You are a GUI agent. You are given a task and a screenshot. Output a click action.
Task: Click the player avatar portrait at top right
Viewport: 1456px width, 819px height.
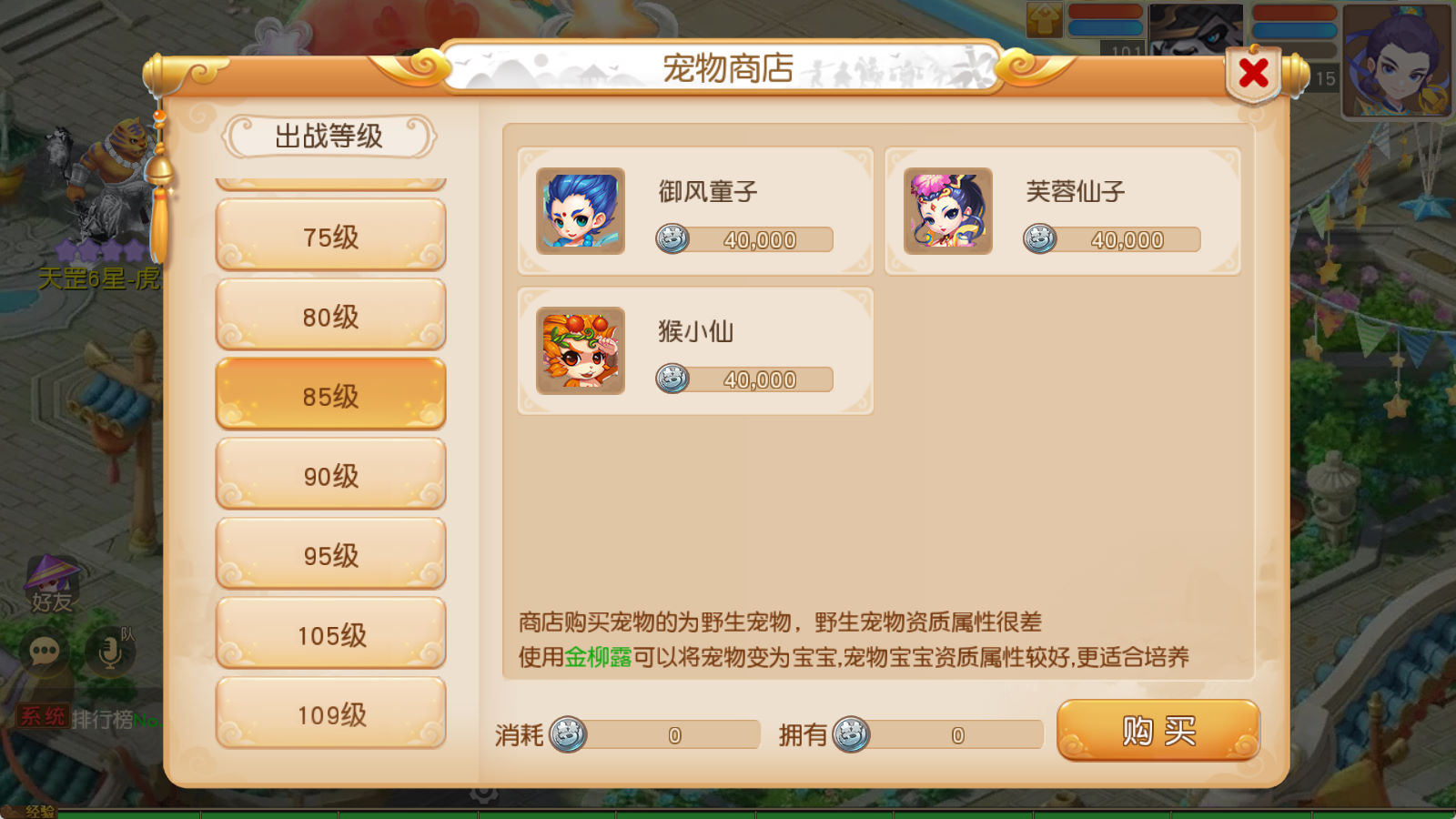tap(1396, 60)
